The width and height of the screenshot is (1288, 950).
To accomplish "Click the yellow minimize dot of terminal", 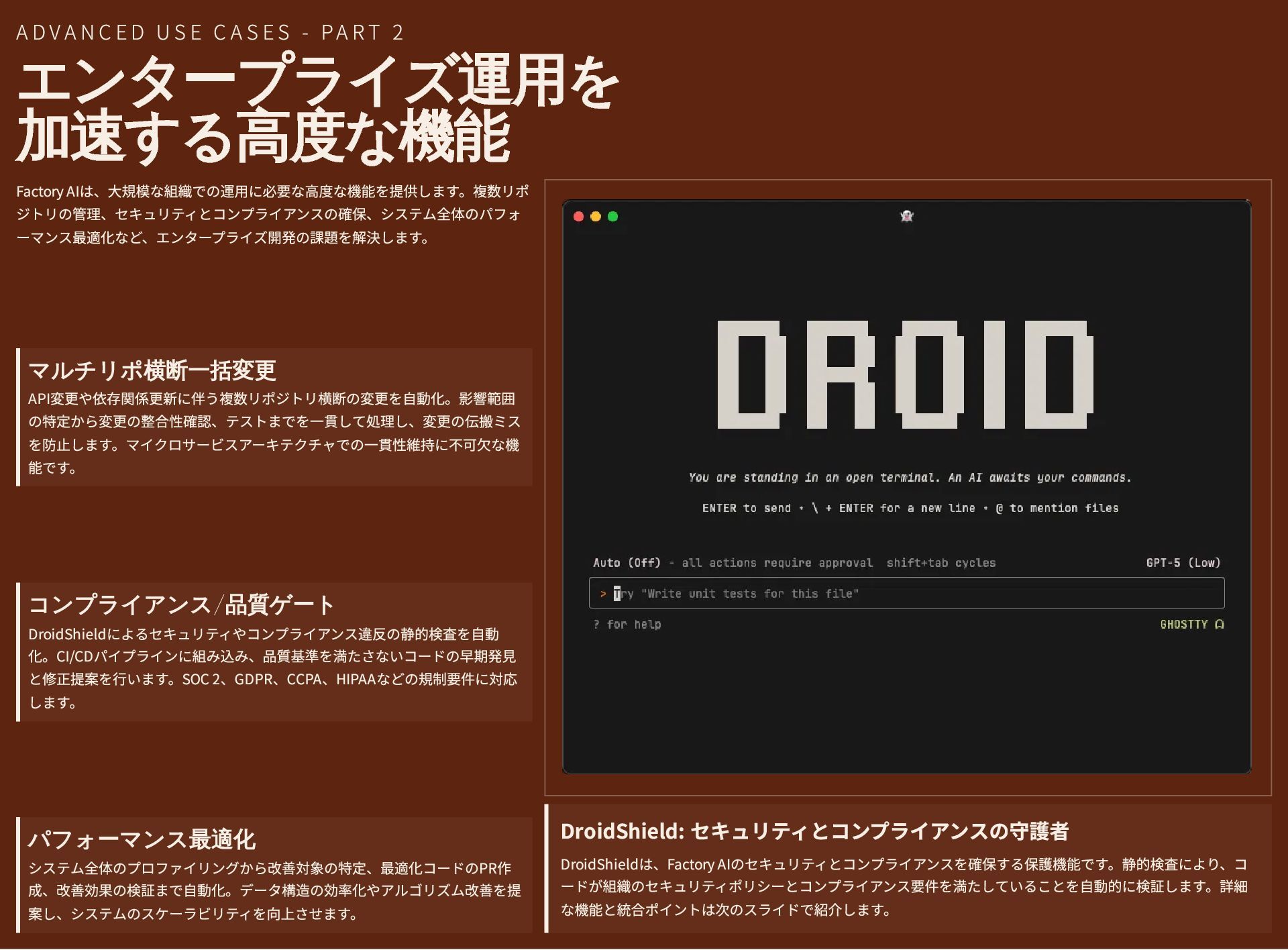I will [596, 217].
